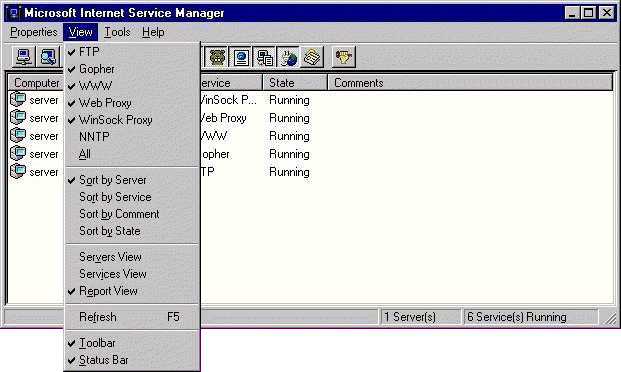Check NNTP in the View menu
Viewport: 621px width, 372px height.
[x=131, y=137]
